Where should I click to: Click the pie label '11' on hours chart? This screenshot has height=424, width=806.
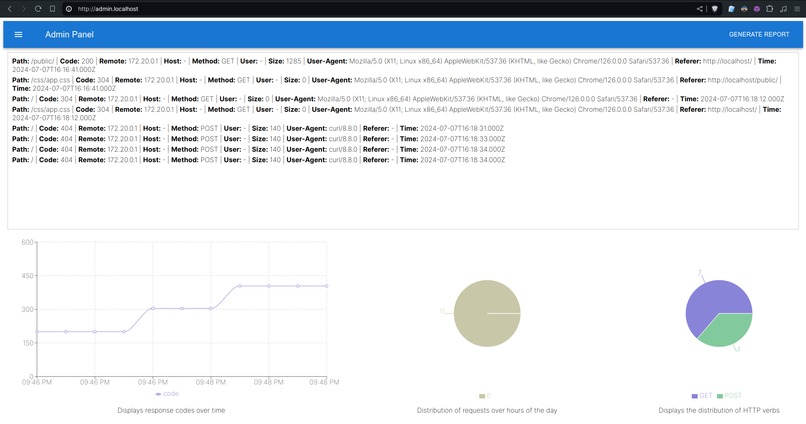point(443,311)
